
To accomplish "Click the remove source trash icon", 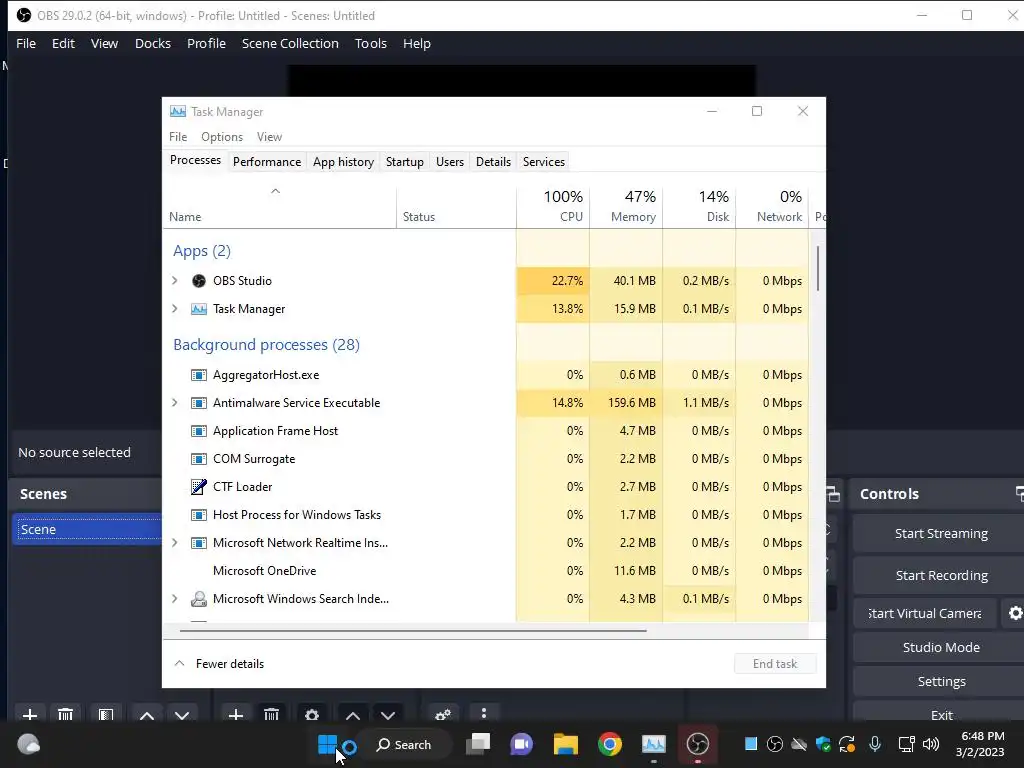I will [x=272, y=715].
